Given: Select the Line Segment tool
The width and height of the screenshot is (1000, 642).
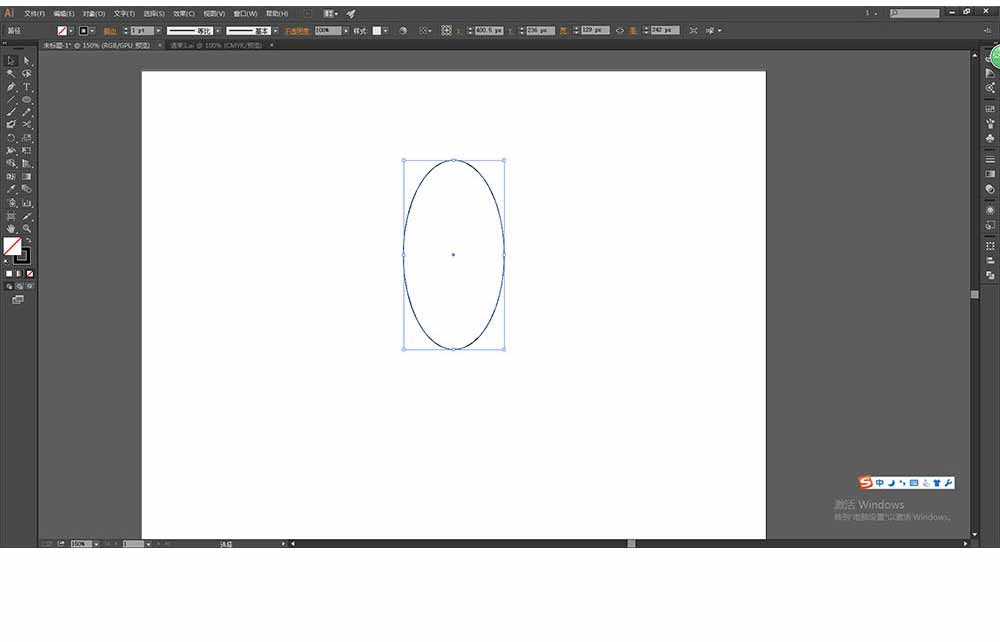Looking at the screenshot, I should coord(11,99).
